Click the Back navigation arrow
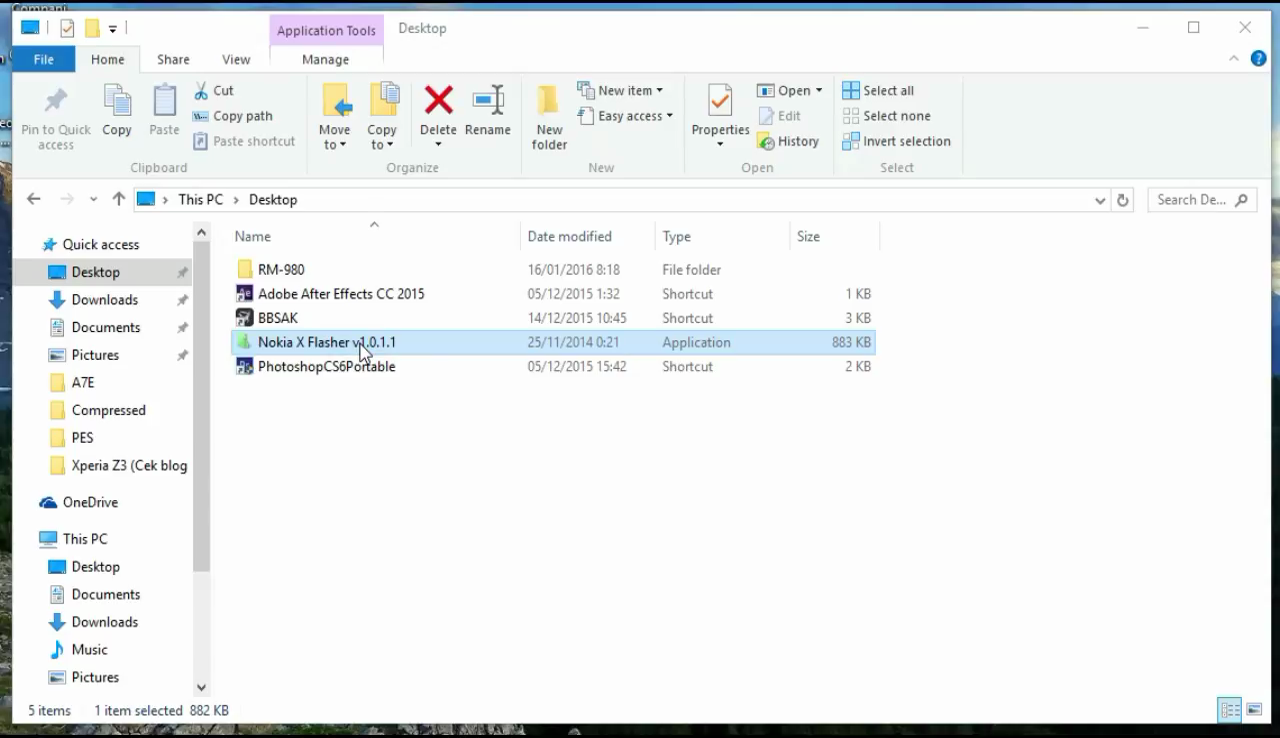Image resolution: width=1280 pixels, height=738 pixels. pos(33,199)
